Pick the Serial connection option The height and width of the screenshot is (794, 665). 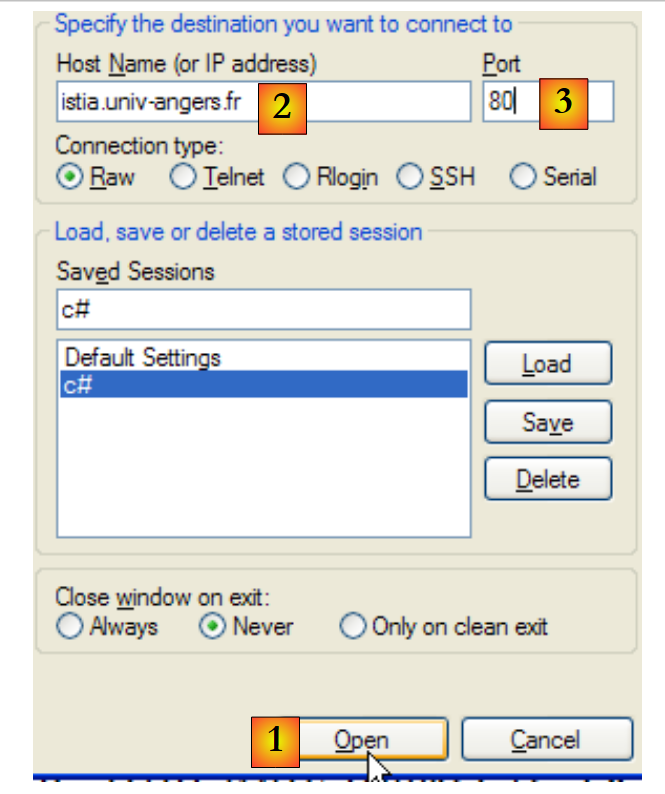(523, 177)
